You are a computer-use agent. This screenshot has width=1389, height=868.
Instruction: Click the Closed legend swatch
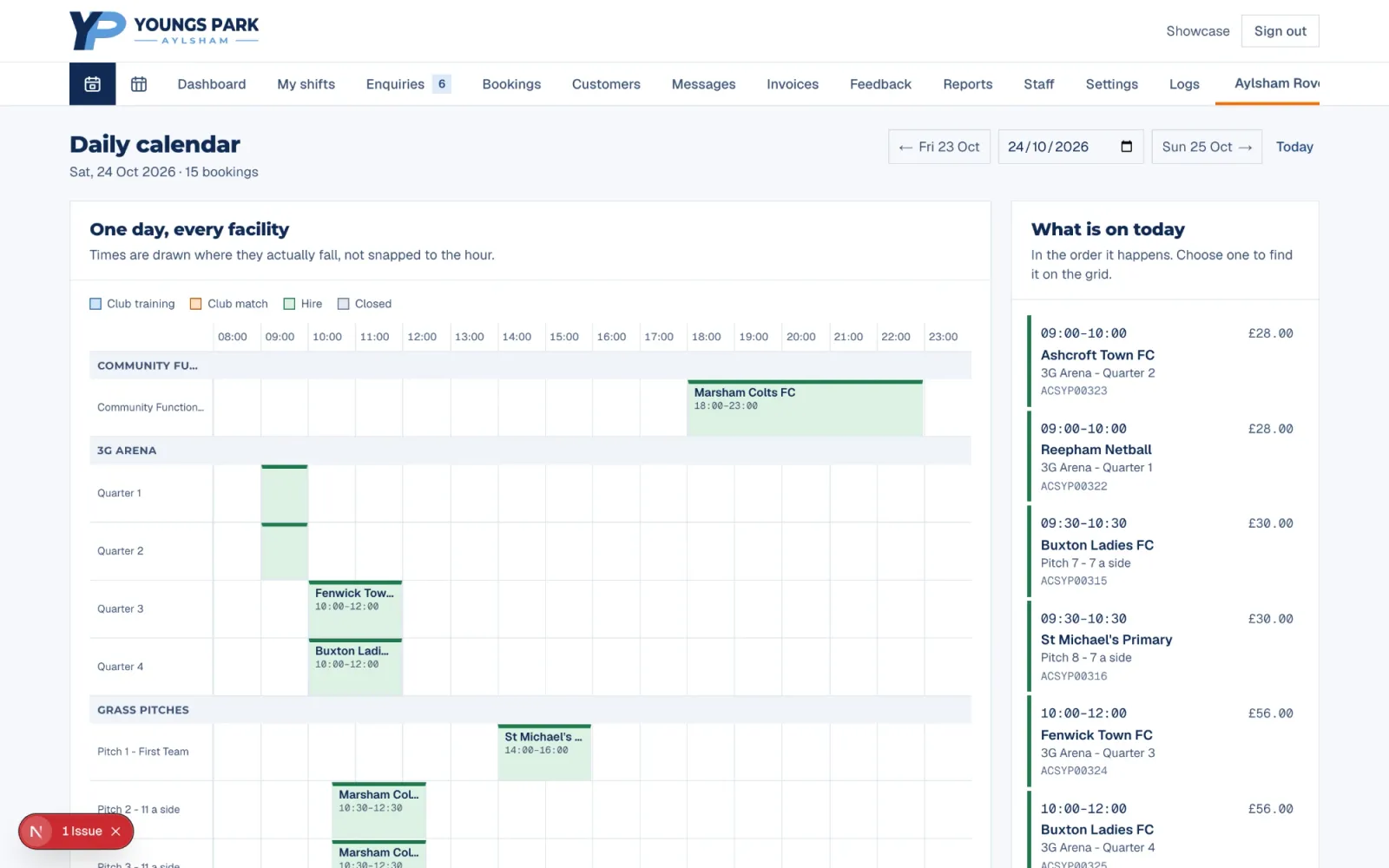point(344,304)
